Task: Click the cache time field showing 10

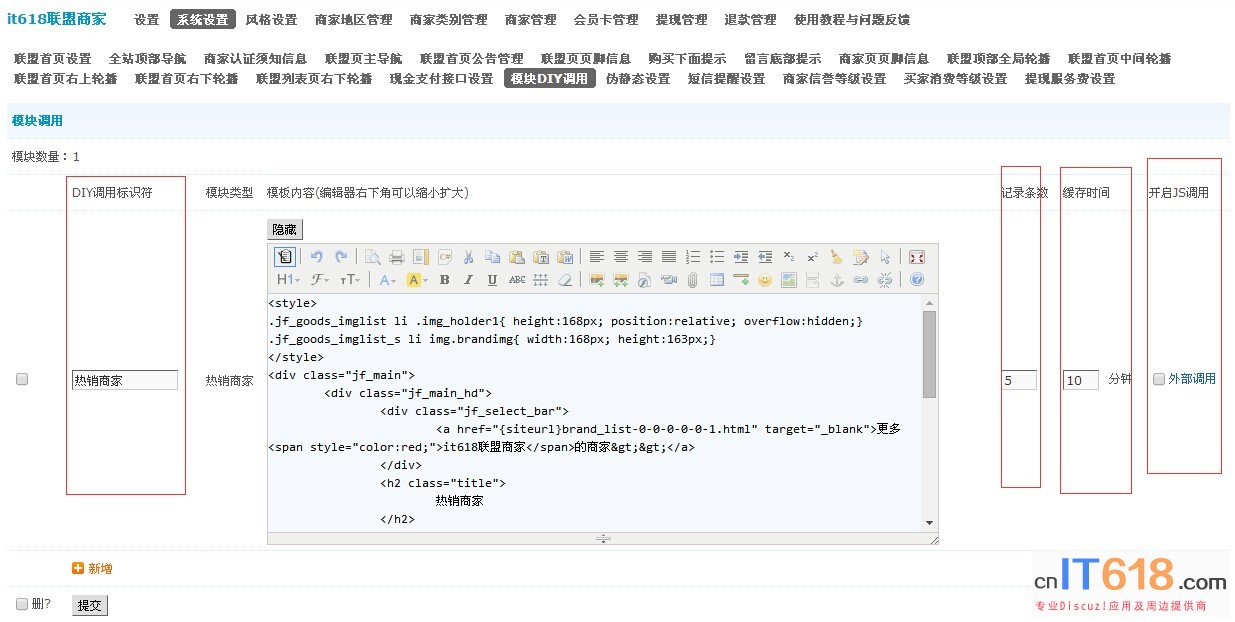Action: pyautogui.click(x=1081, y=380)
